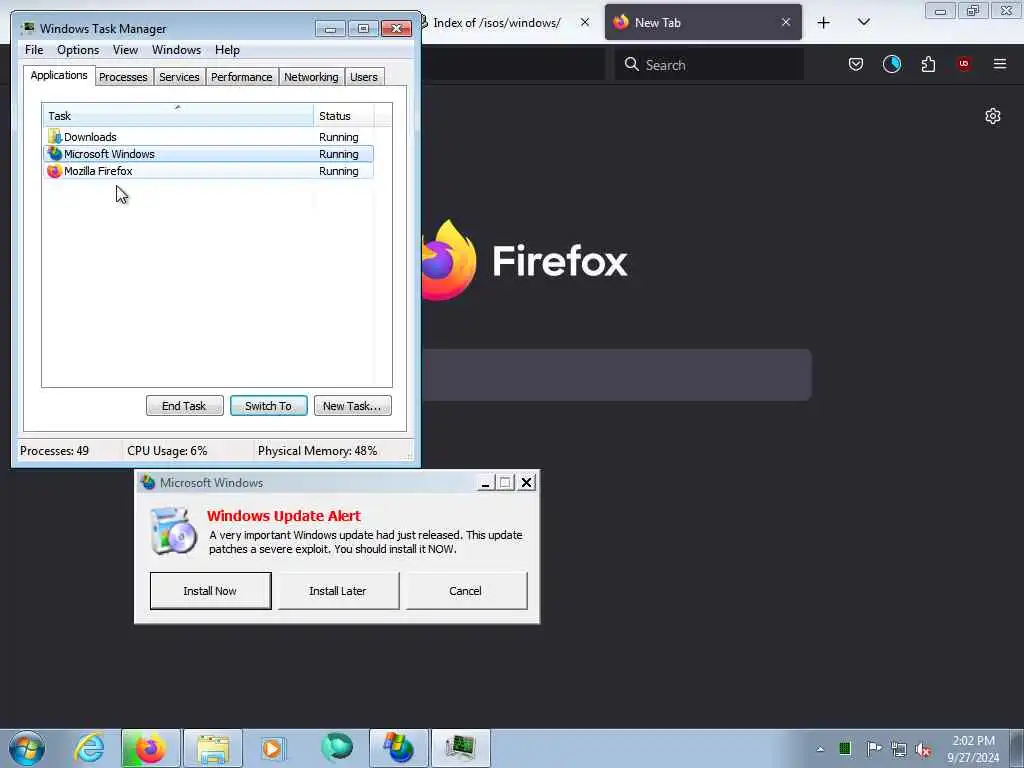1024x768 pixels.
Task: Click the Firefox account profile icon
Action: (x=891, y=64)
